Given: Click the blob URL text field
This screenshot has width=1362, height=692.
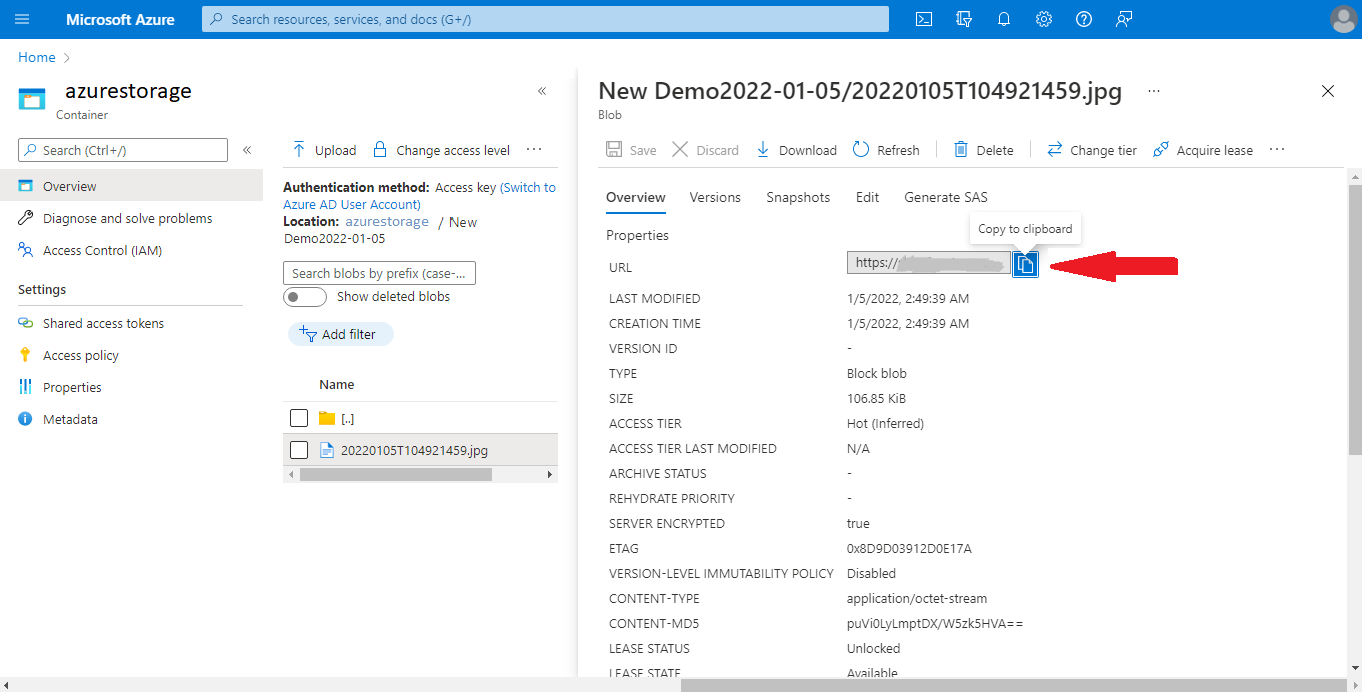Looking at the screenshot, I should 929,263.
